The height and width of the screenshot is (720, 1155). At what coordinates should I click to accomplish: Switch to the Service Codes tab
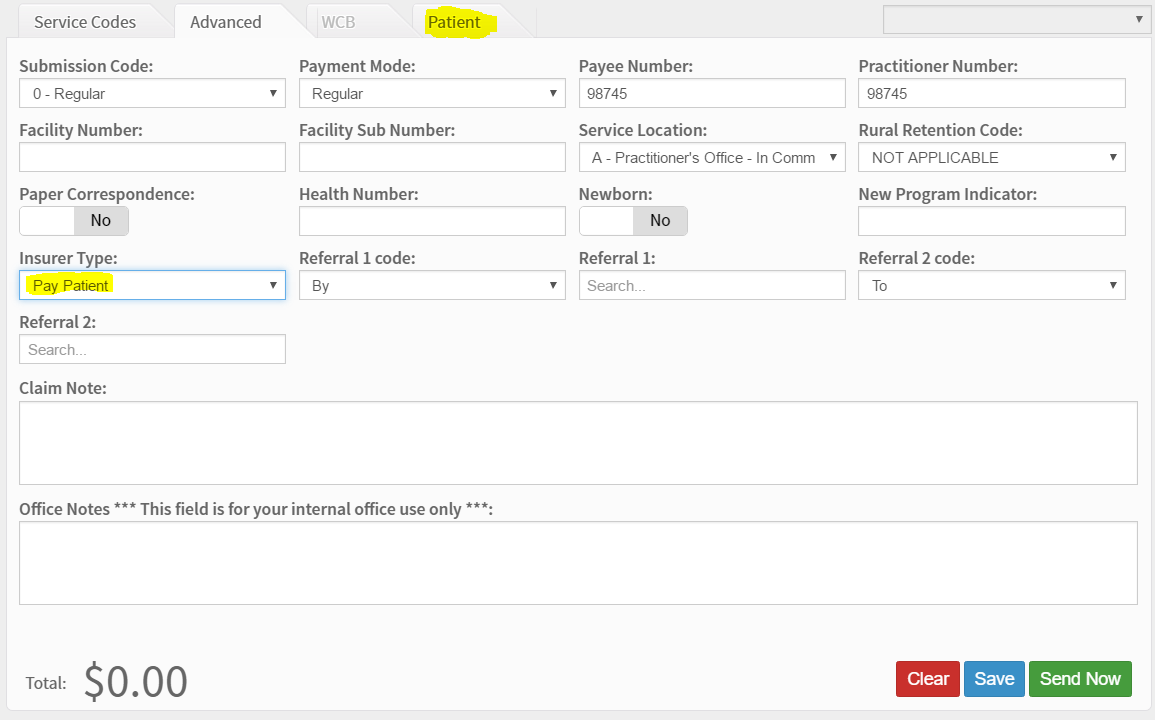[x=85, y=22]
